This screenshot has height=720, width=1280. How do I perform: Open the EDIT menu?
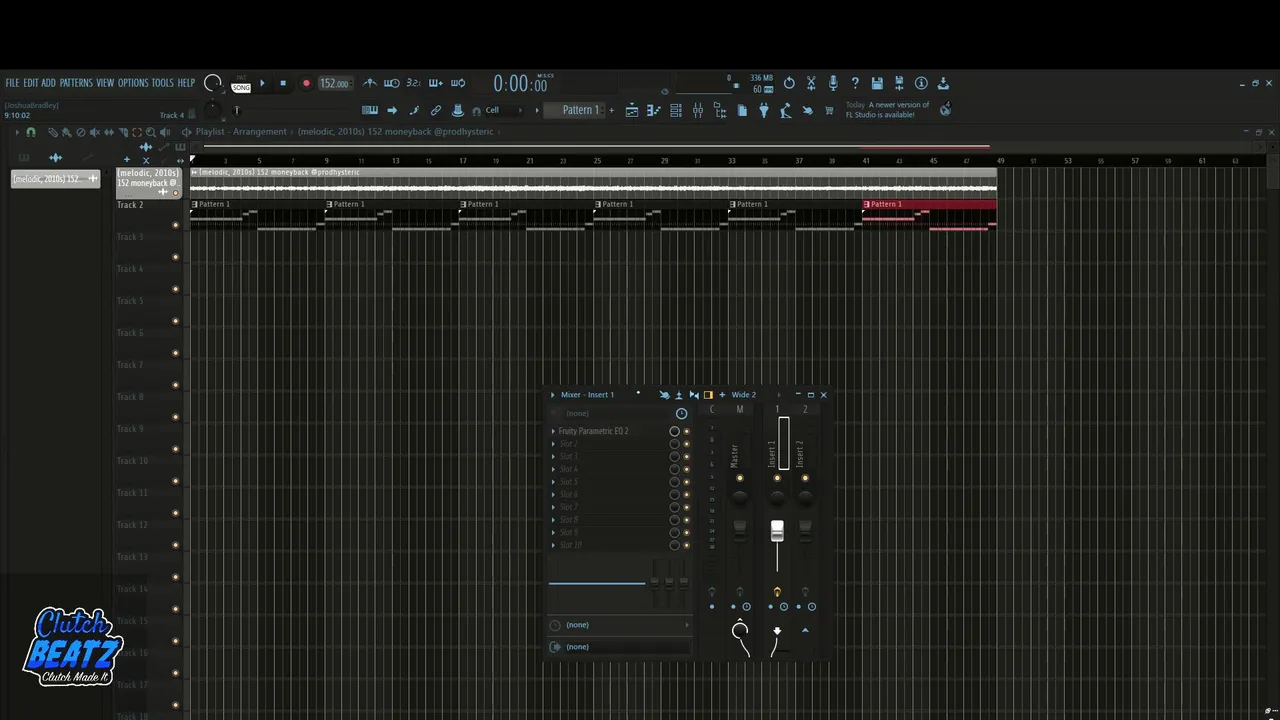point(31,83)
